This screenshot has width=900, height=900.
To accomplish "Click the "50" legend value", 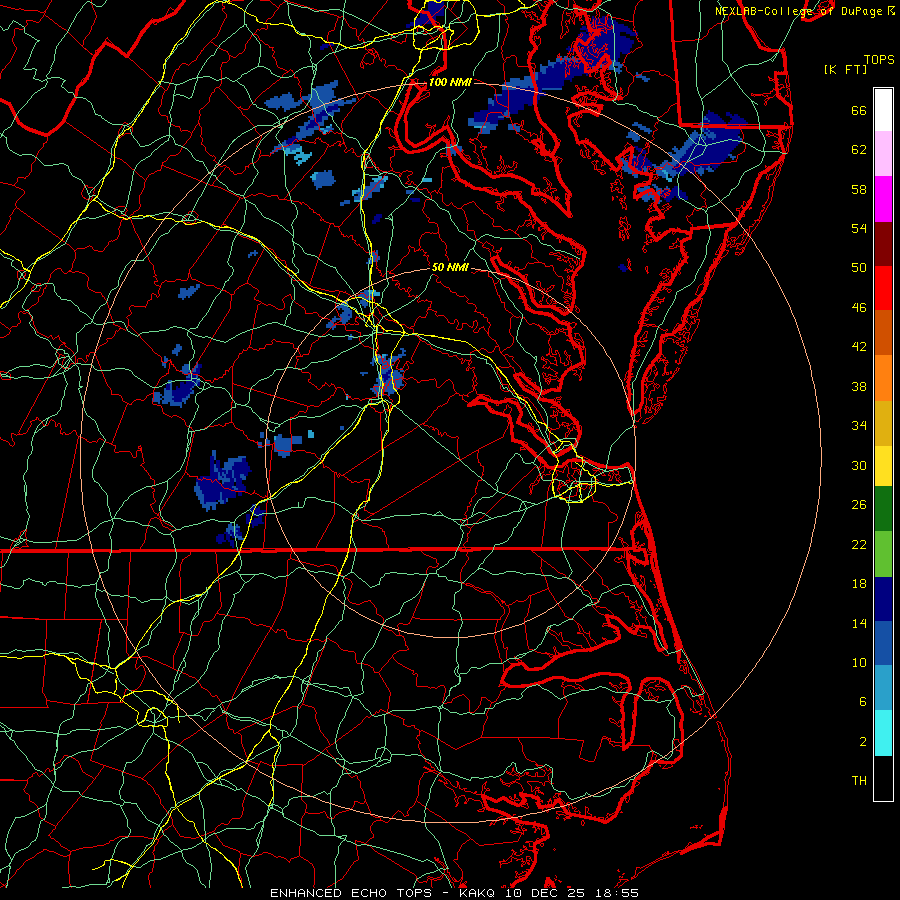I will click(x=859, y=268).
